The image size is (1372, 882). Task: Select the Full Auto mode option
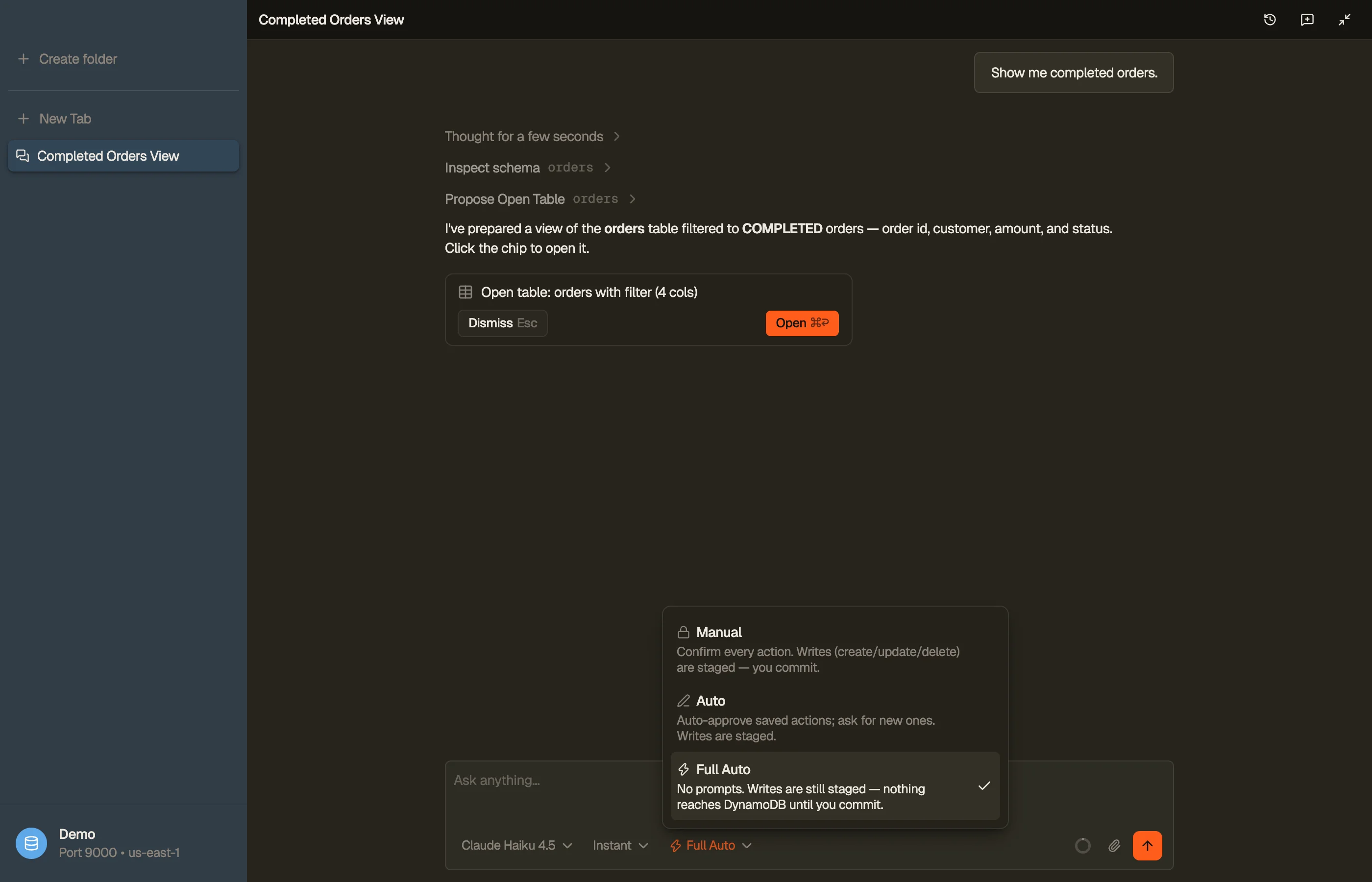(835, 786)
